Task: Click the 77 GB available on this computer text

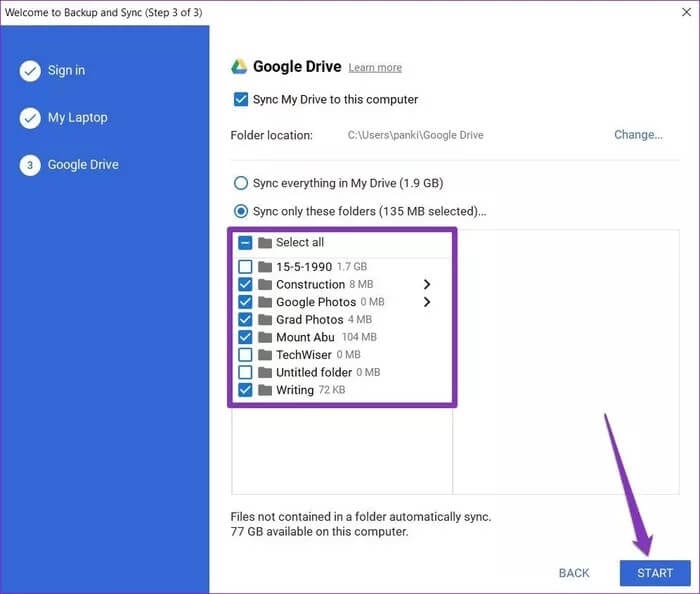Action: 320,532
